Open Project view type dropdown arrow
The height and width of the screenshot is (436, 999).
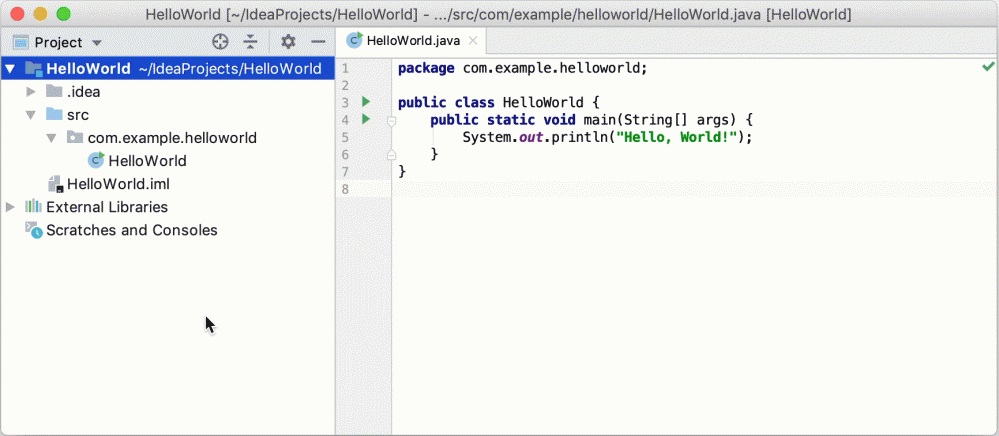(97, 43)
